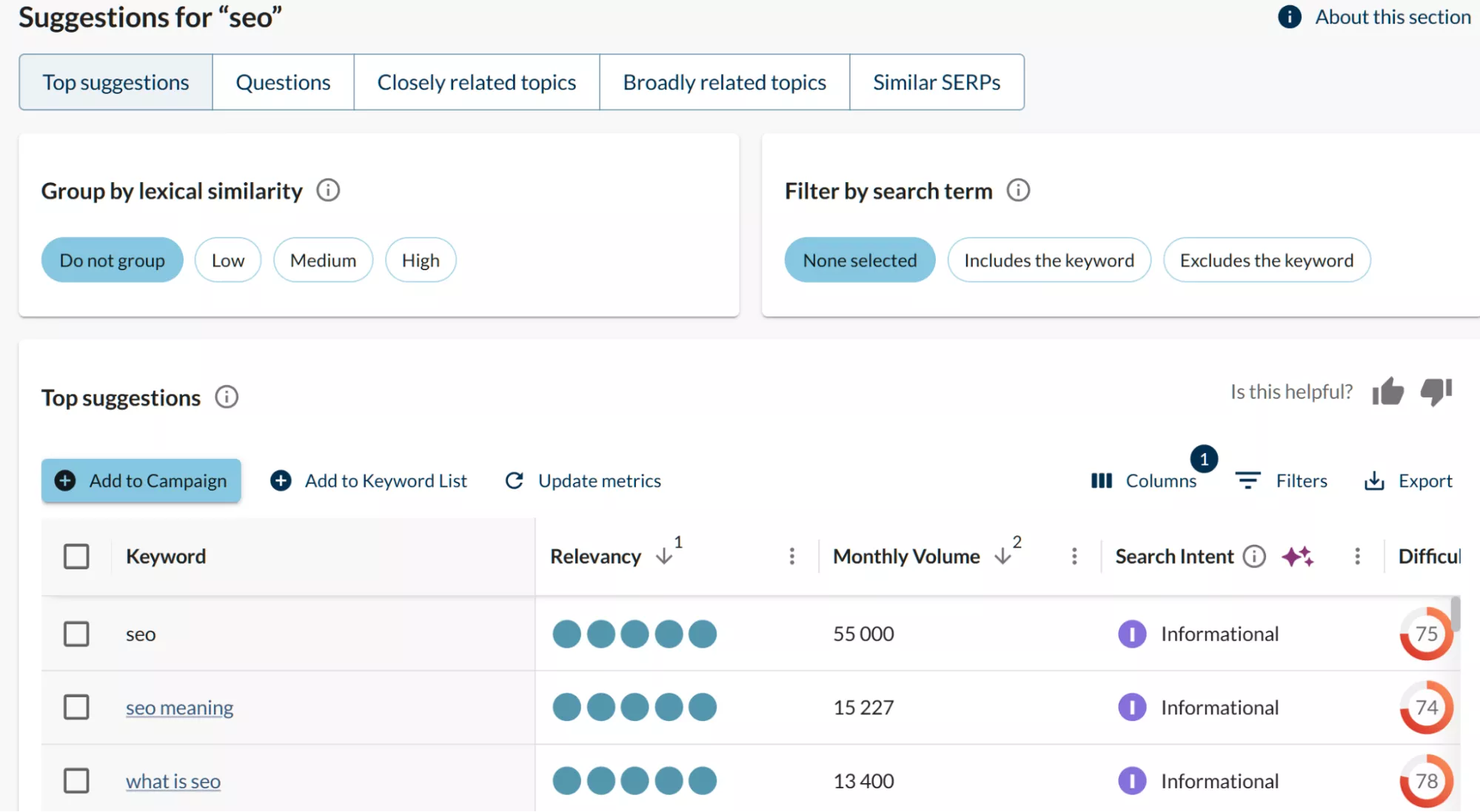Click the Add to Campaign button
The image size is (1480, 812).
coord(141,481)
